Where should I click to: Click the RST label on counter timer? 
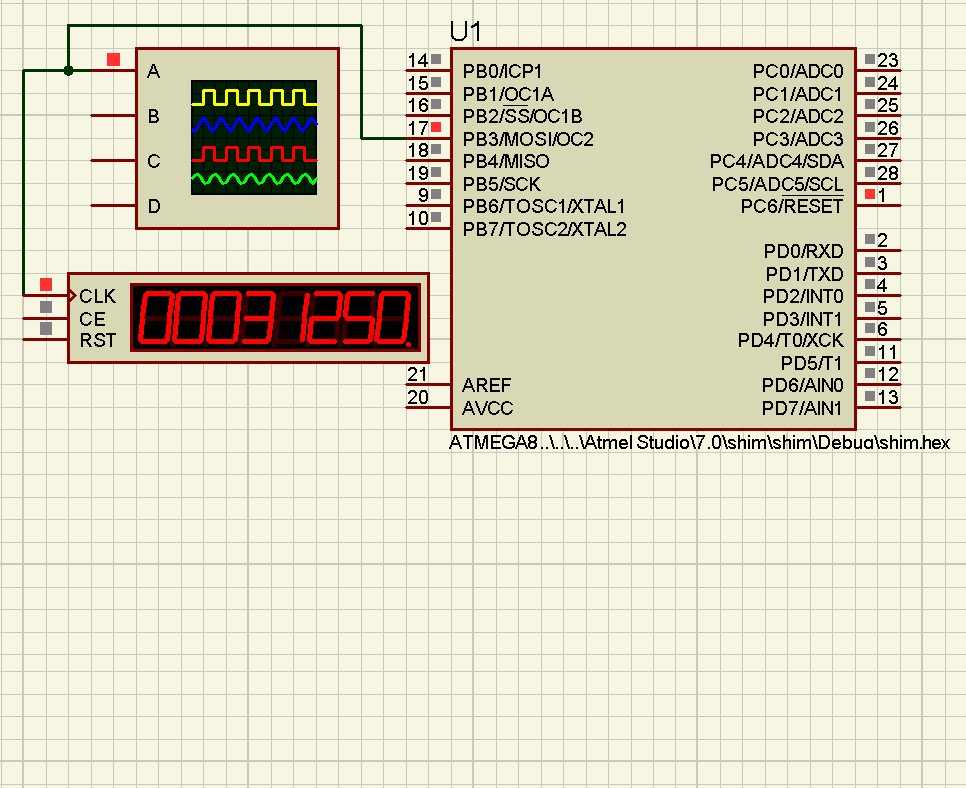coord(97,340)
